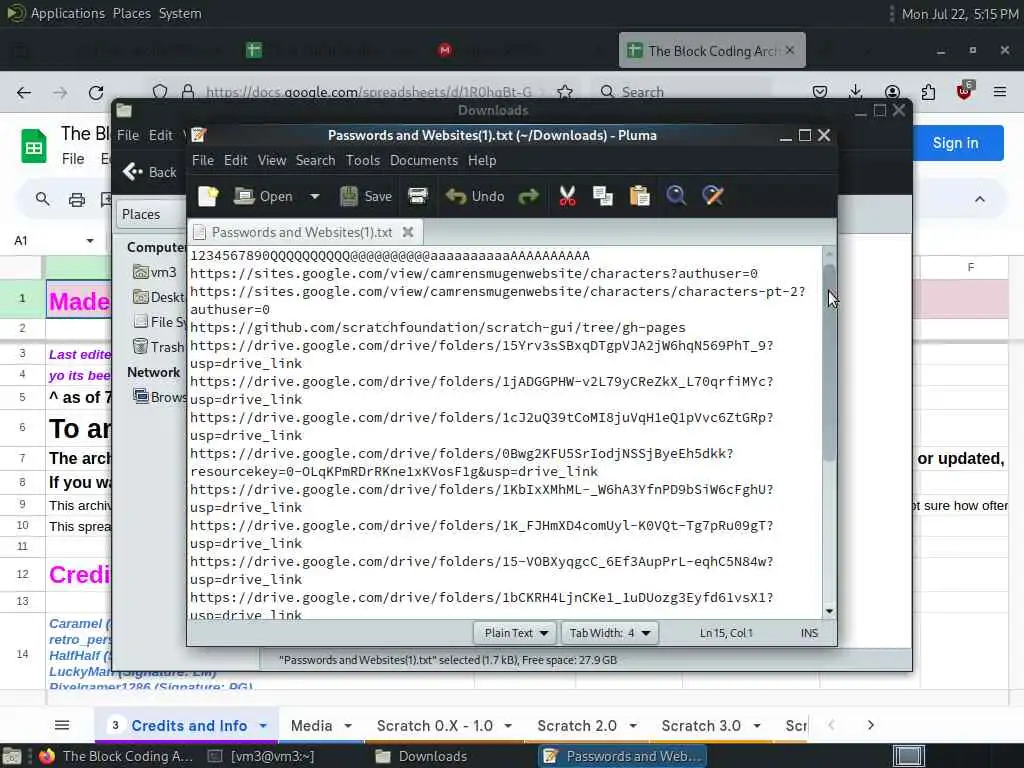
Task: Open Firefox extensions puzzle icon
Action: point(928,92)
